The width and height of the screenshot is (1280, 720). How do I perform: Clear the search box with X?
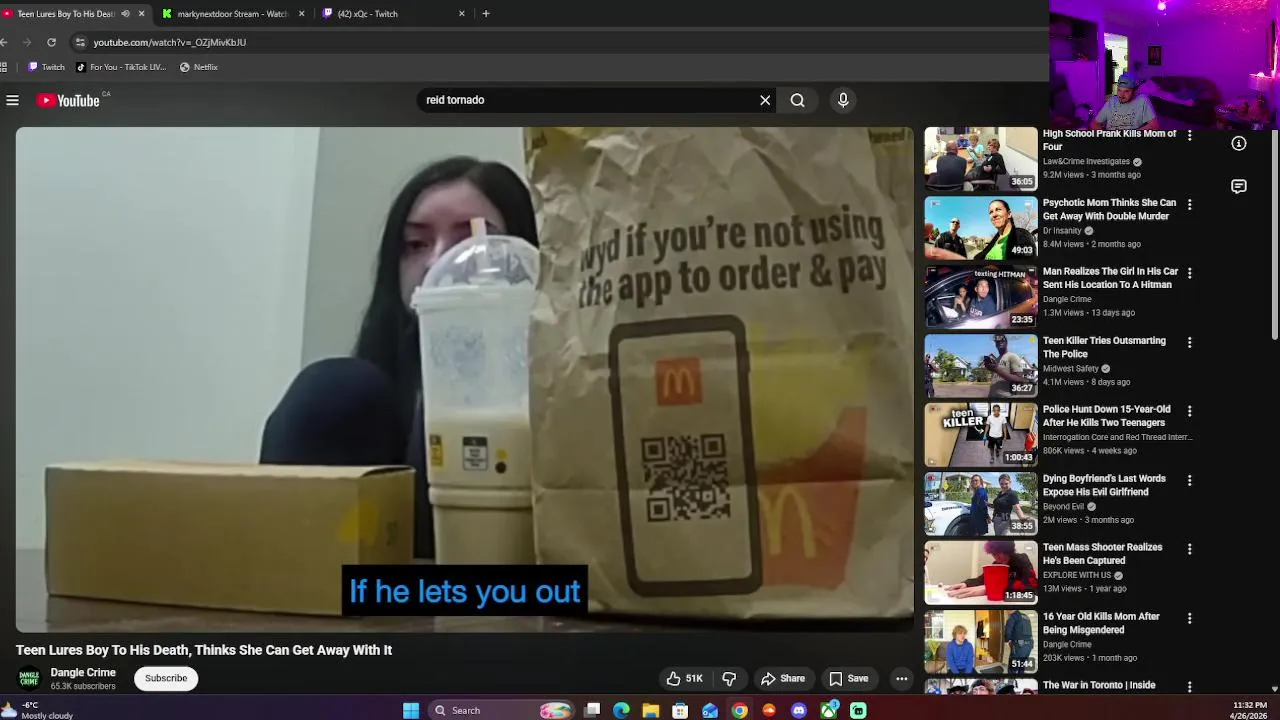pos(765,100)
